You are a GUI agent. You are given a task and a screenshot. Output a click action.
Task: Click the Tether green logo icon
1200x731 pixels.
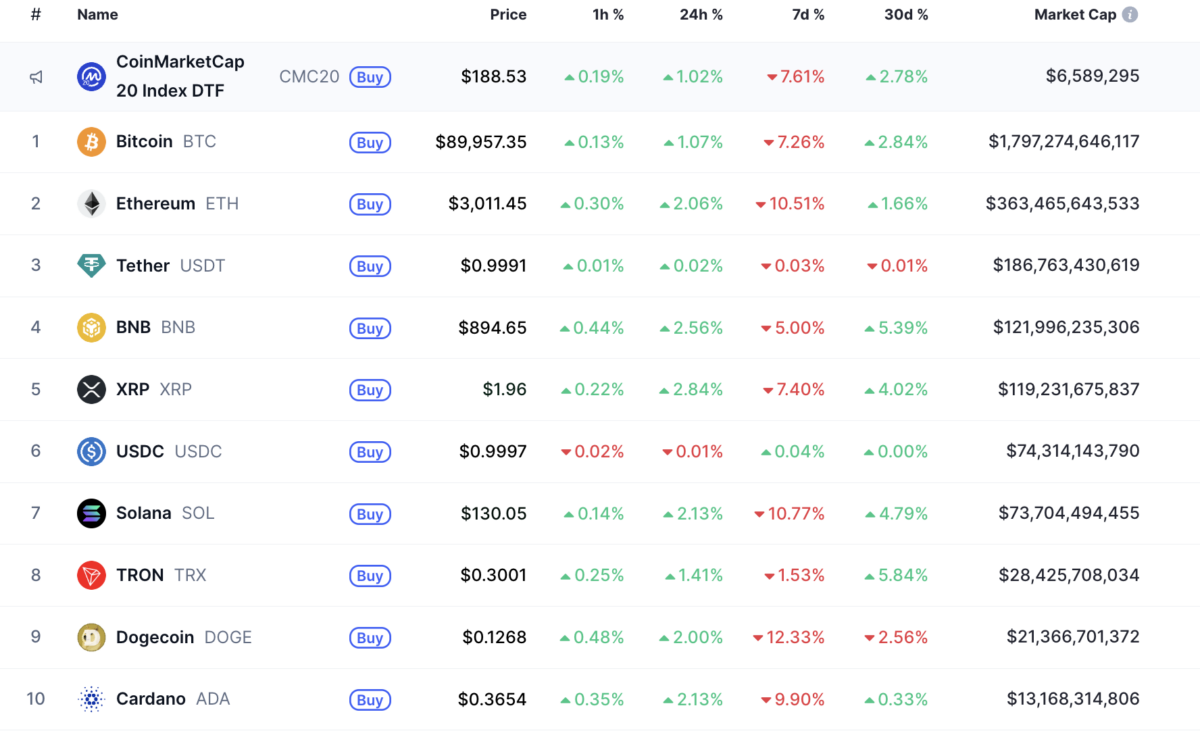pos(91,266)
